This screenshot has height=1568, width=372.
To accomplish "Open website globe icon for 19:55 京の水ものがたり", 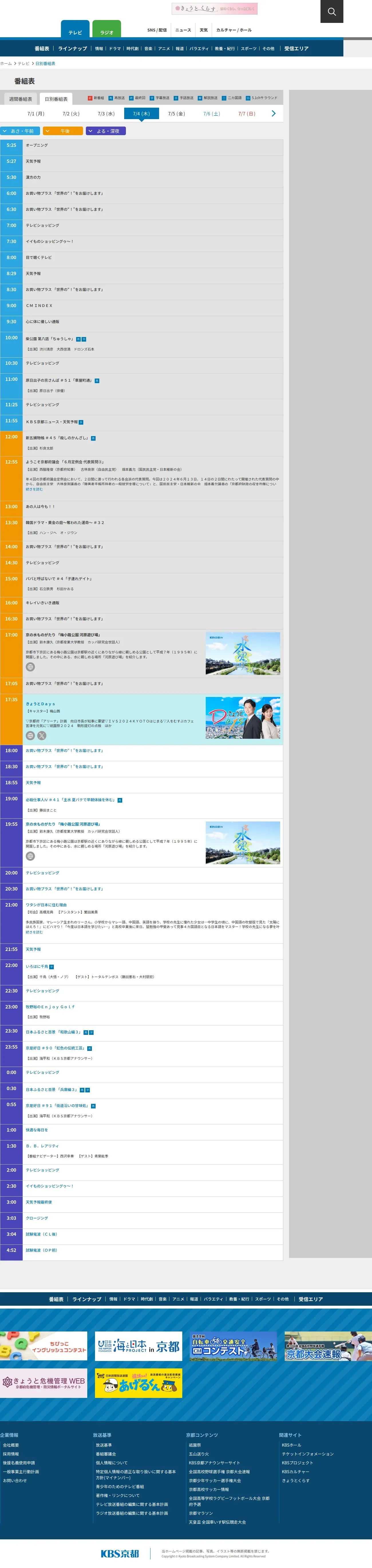I will [30, 856].
